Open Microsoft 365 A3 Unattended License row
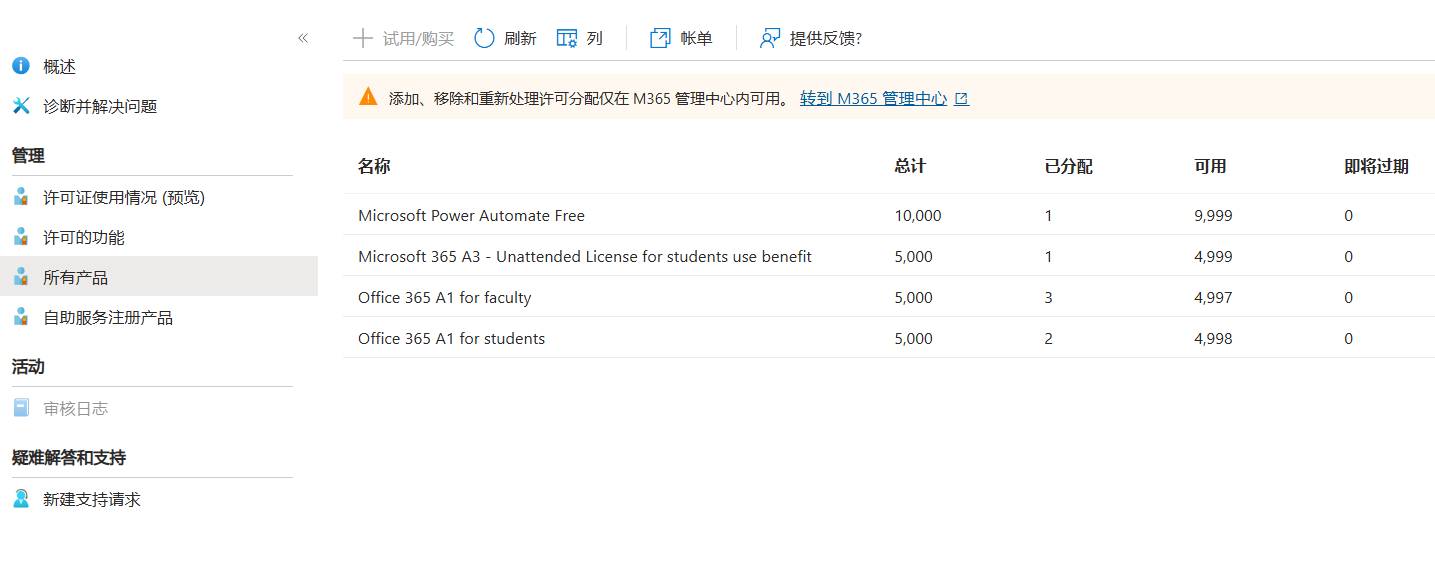The image size is (1435, 569). [889, 256]
